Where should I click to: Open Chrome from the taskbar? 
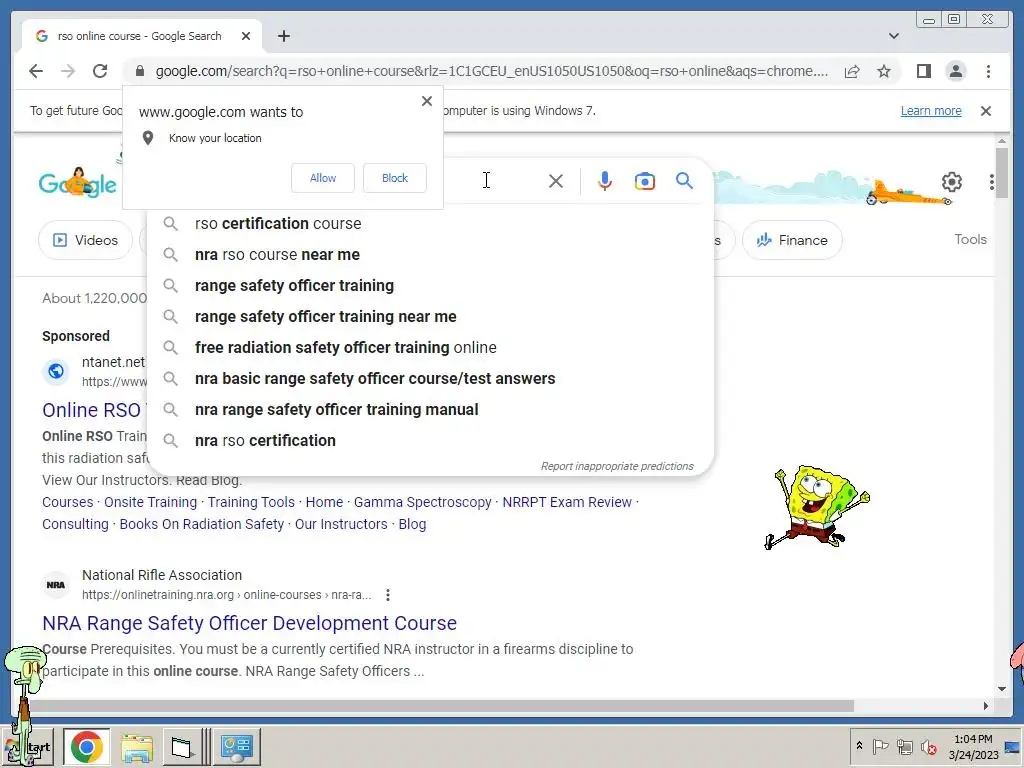[87, 746]
